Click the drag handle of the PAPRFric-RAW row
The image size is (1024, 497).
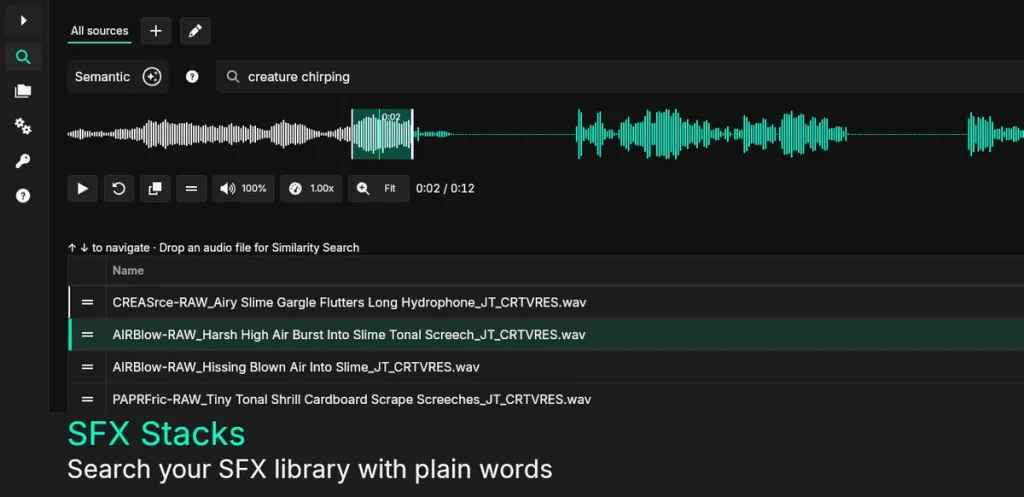[88, 399]
